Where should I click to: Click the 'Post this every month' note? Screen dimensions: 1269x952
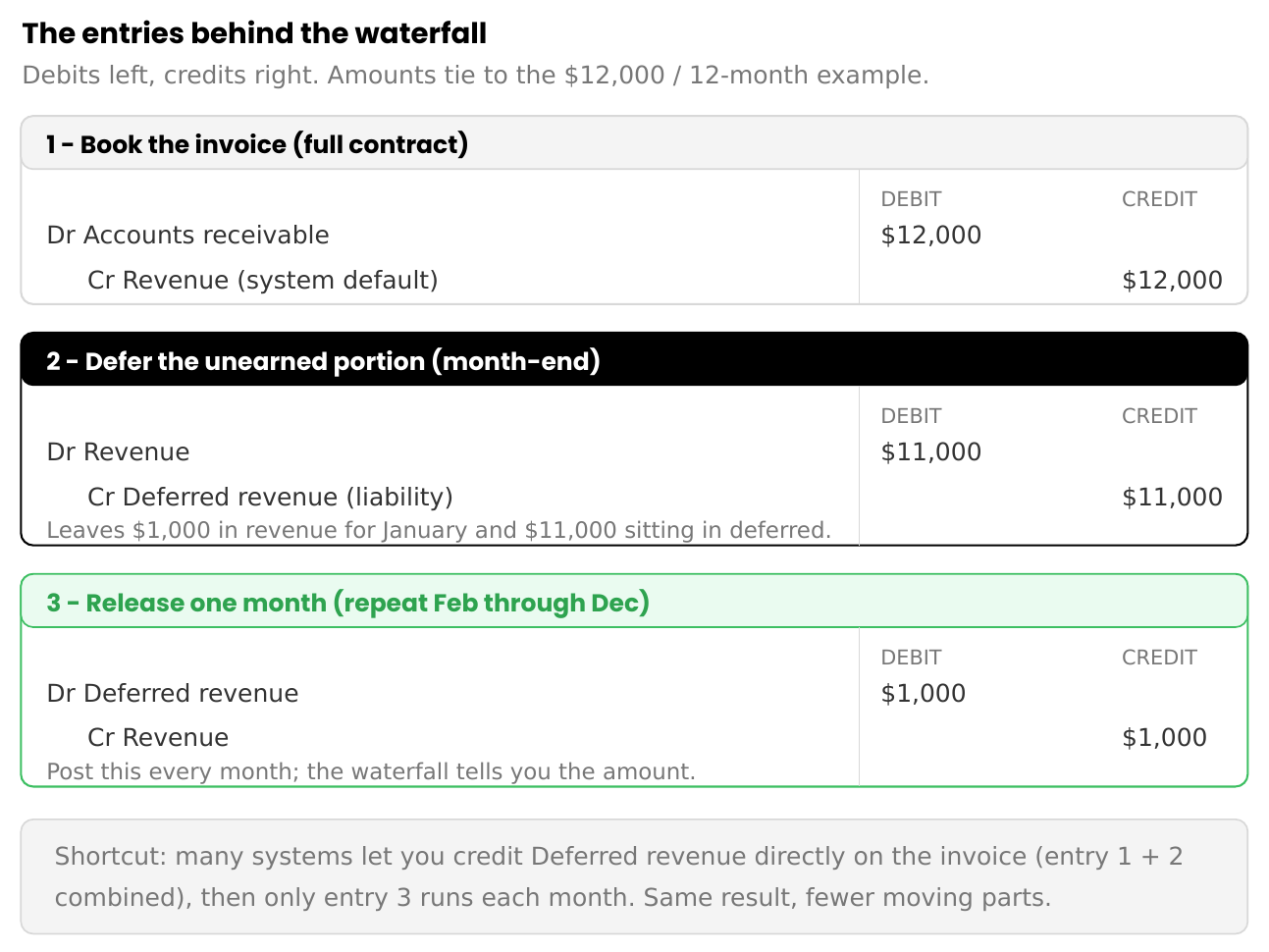pos(371,771)
